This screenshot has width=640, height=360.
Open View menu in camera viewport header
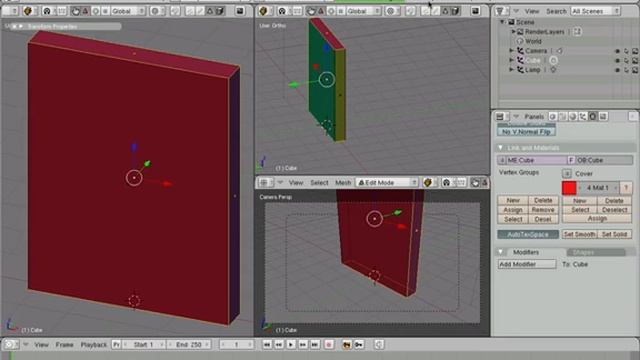coord(296,182)
